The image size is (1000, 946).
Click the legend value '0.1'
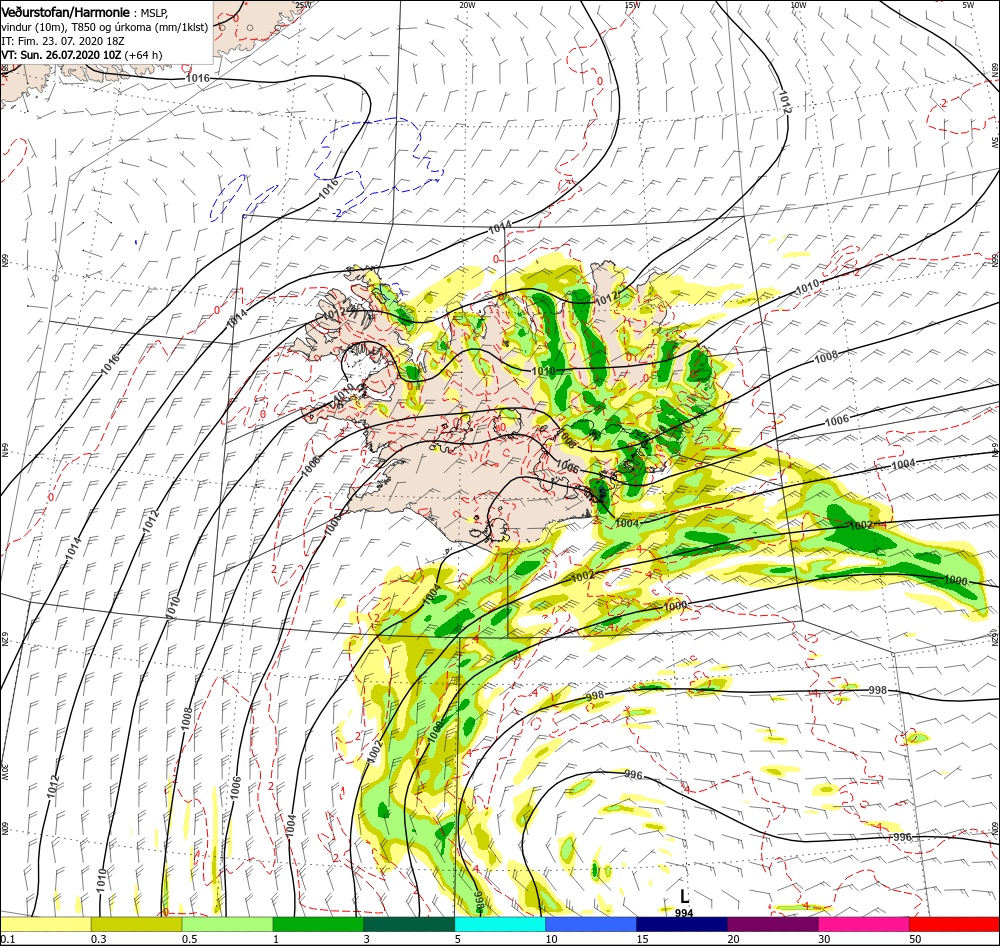8,939
